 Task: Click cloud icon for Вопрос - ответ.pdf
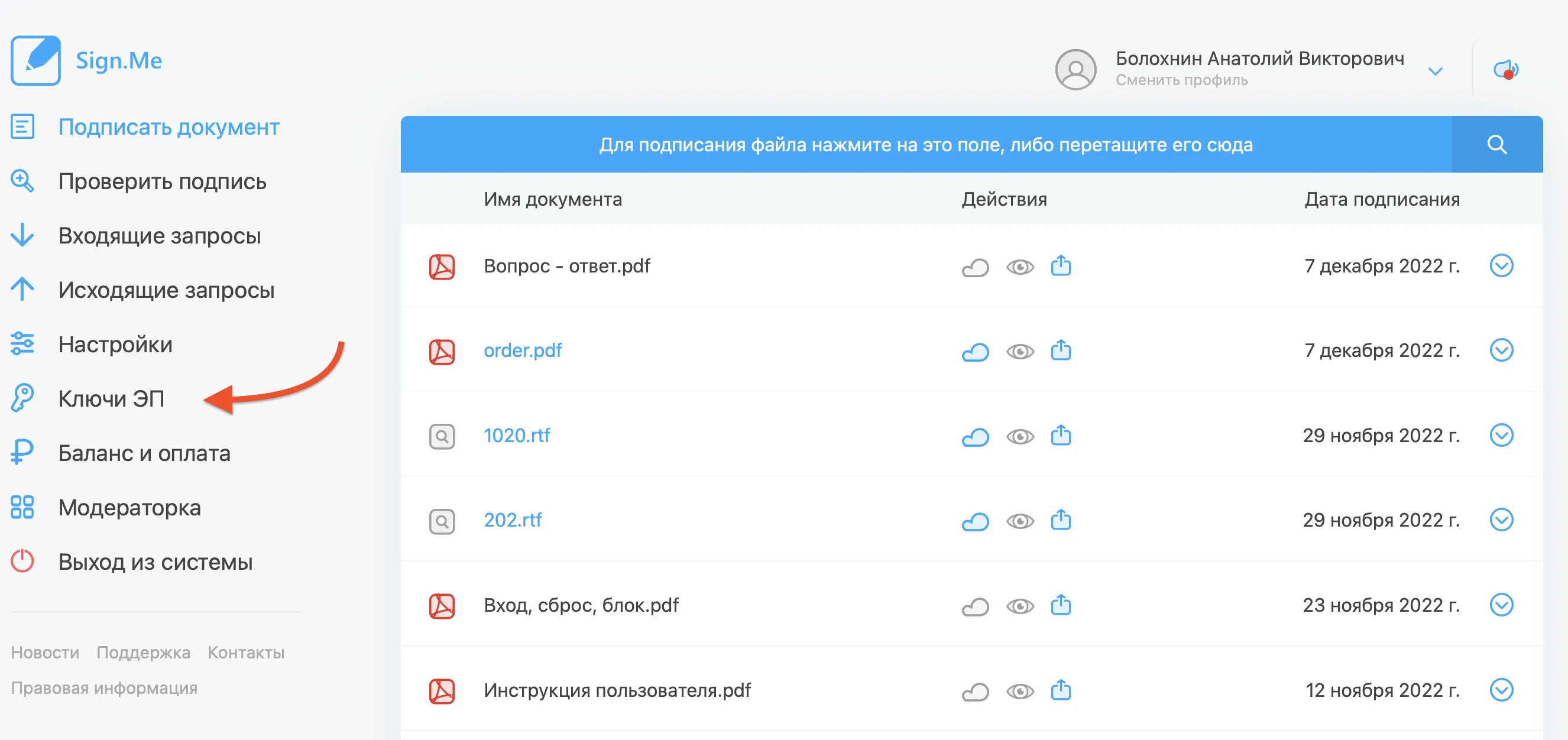(975, 267)
